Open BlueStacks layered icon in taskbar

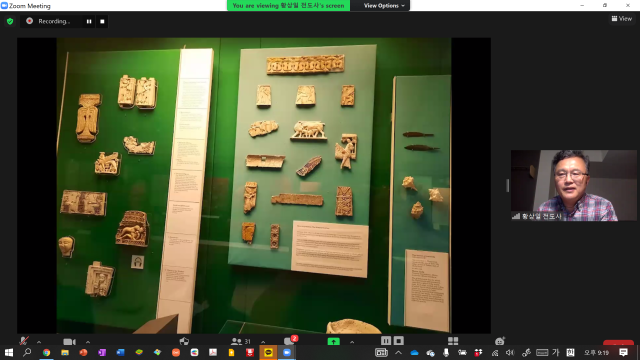coord(139,352)
